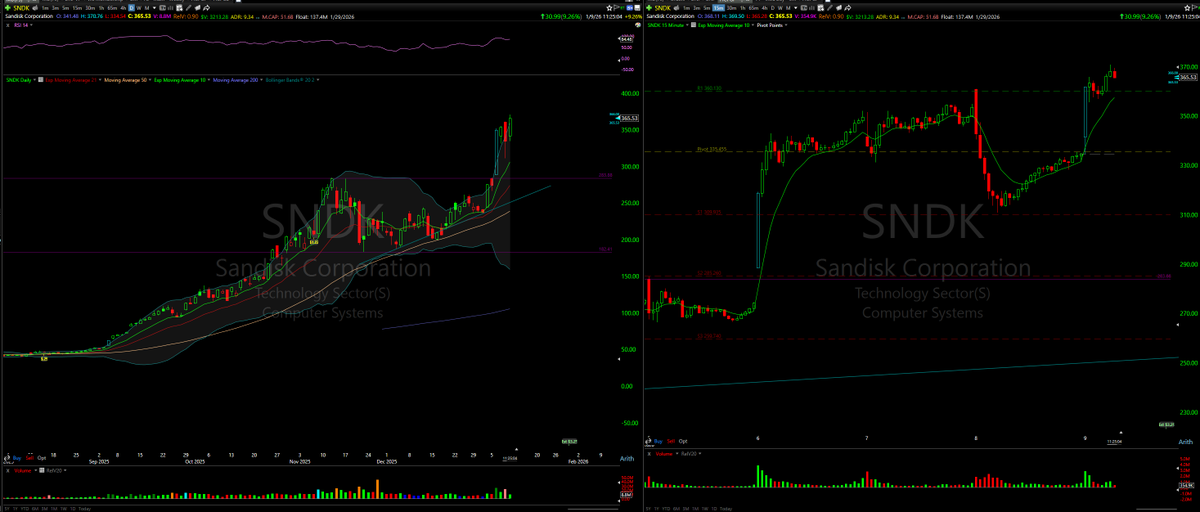Click the drawing pencil tool in left chart toolbar
The height and width of the screenshot is (512, 1200).
pos(188,8)
